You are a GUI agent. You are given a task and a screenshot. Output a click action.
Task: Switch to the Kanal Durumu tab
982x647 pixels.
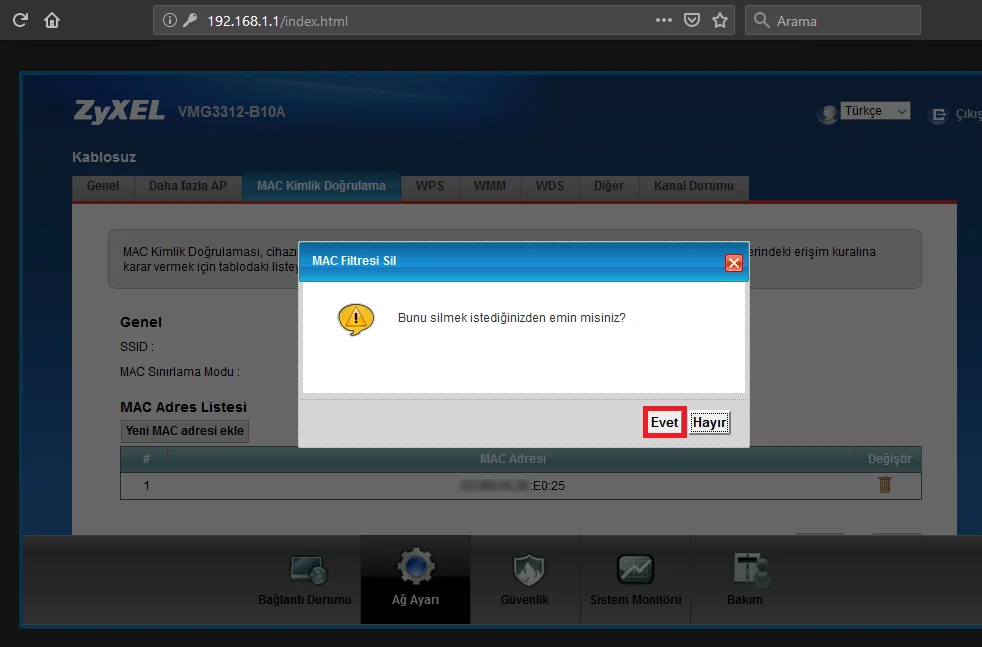[x=693, y=186]
